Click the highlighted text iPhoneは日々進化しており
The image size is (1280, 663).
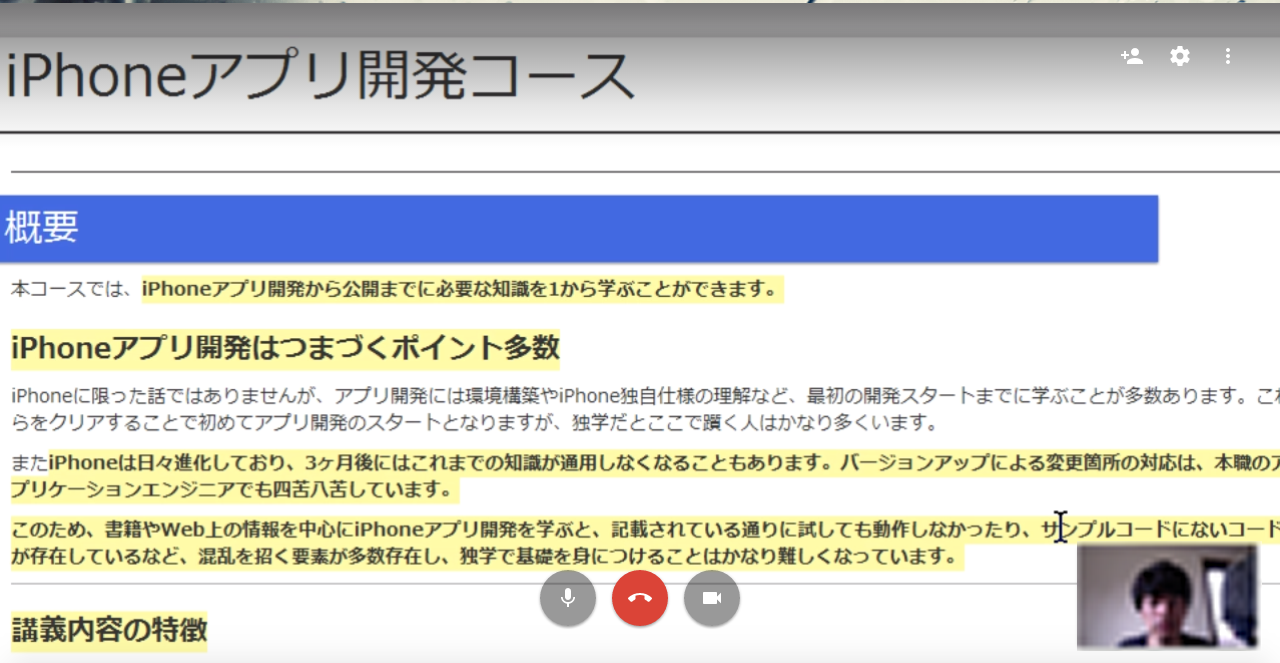[x=170, y=464]
